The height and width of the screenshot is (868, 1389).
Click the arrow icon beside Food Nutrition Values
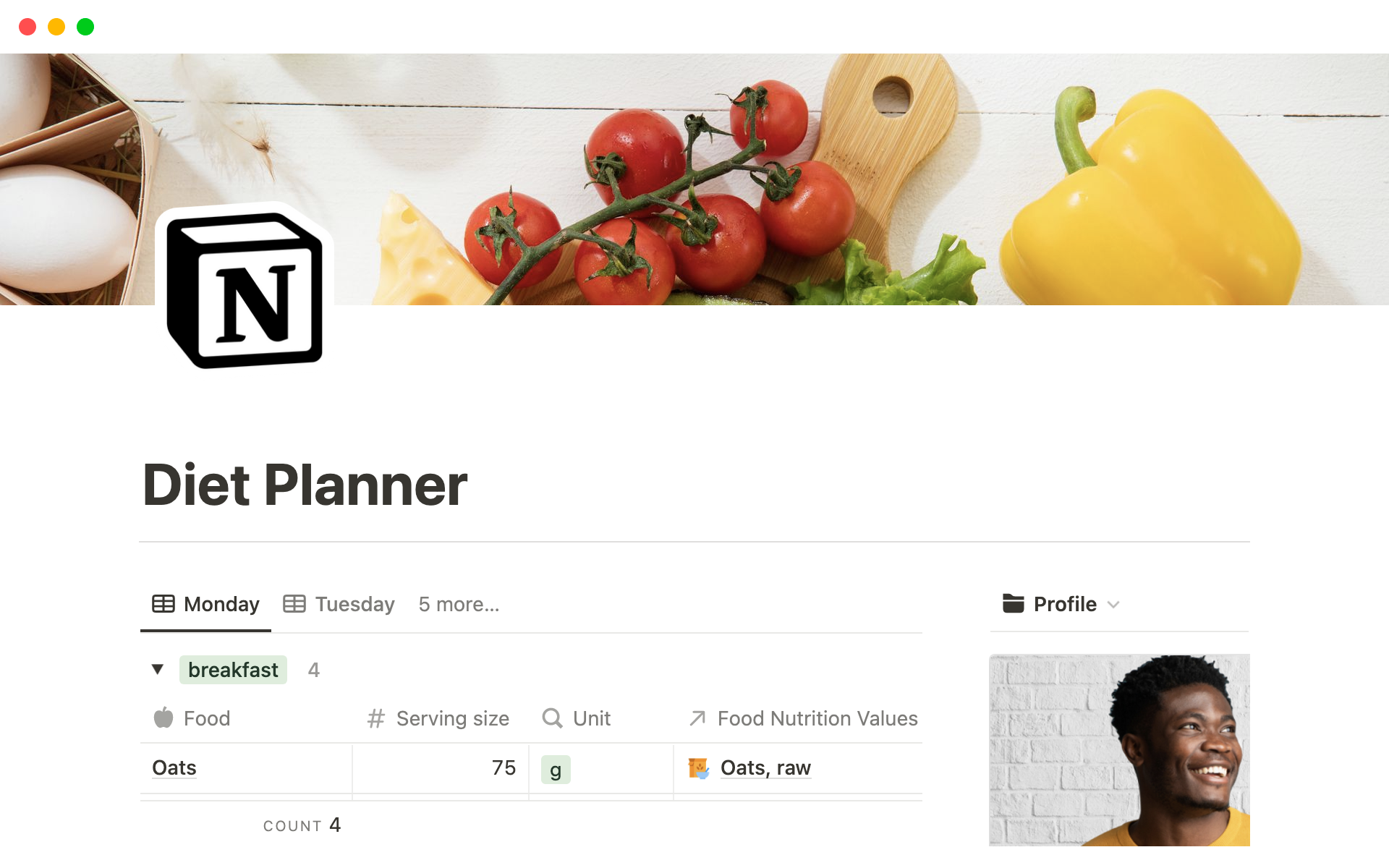pyautogui.click(x=697, y=718)
